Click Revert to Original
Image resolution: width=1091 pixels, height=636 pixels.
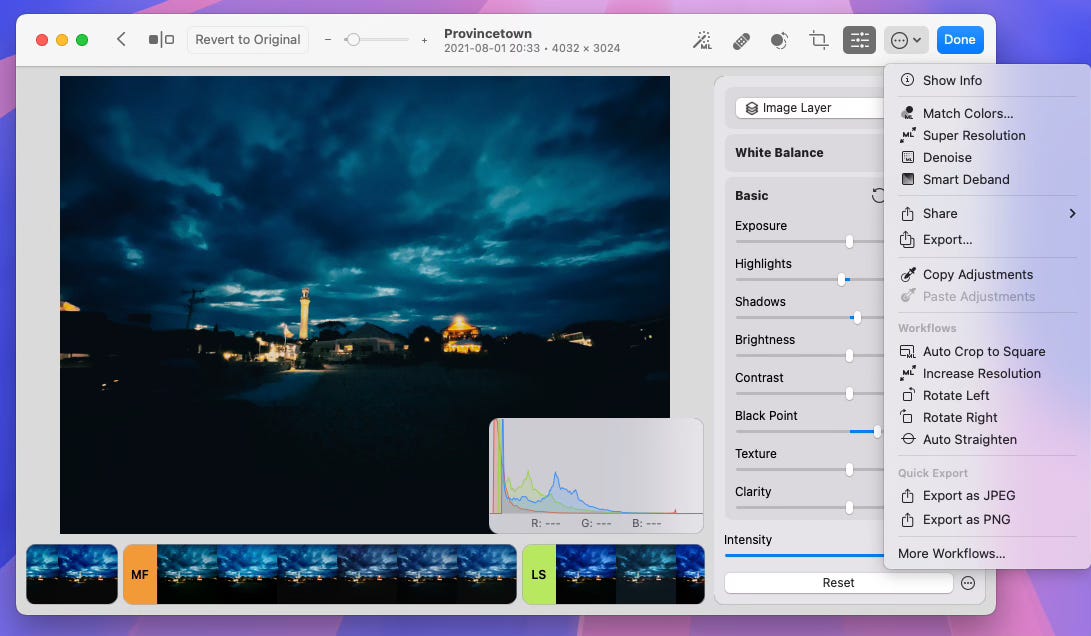(248, 40)
